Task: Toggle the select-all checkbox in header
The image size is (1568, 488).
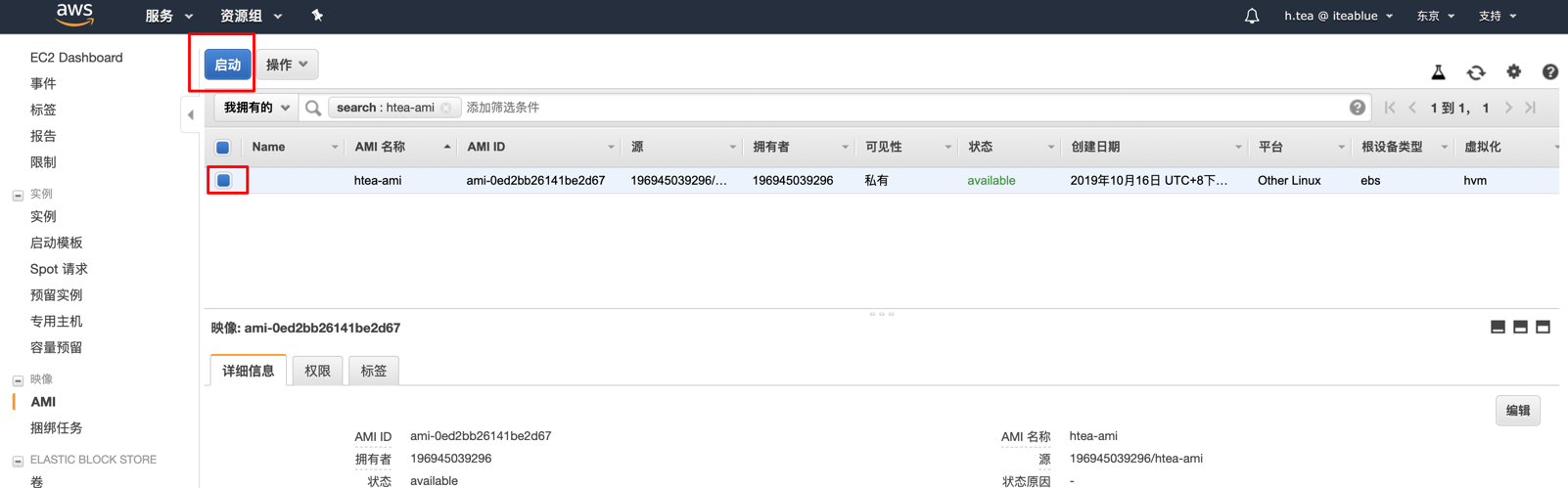Action: point(223,148)
